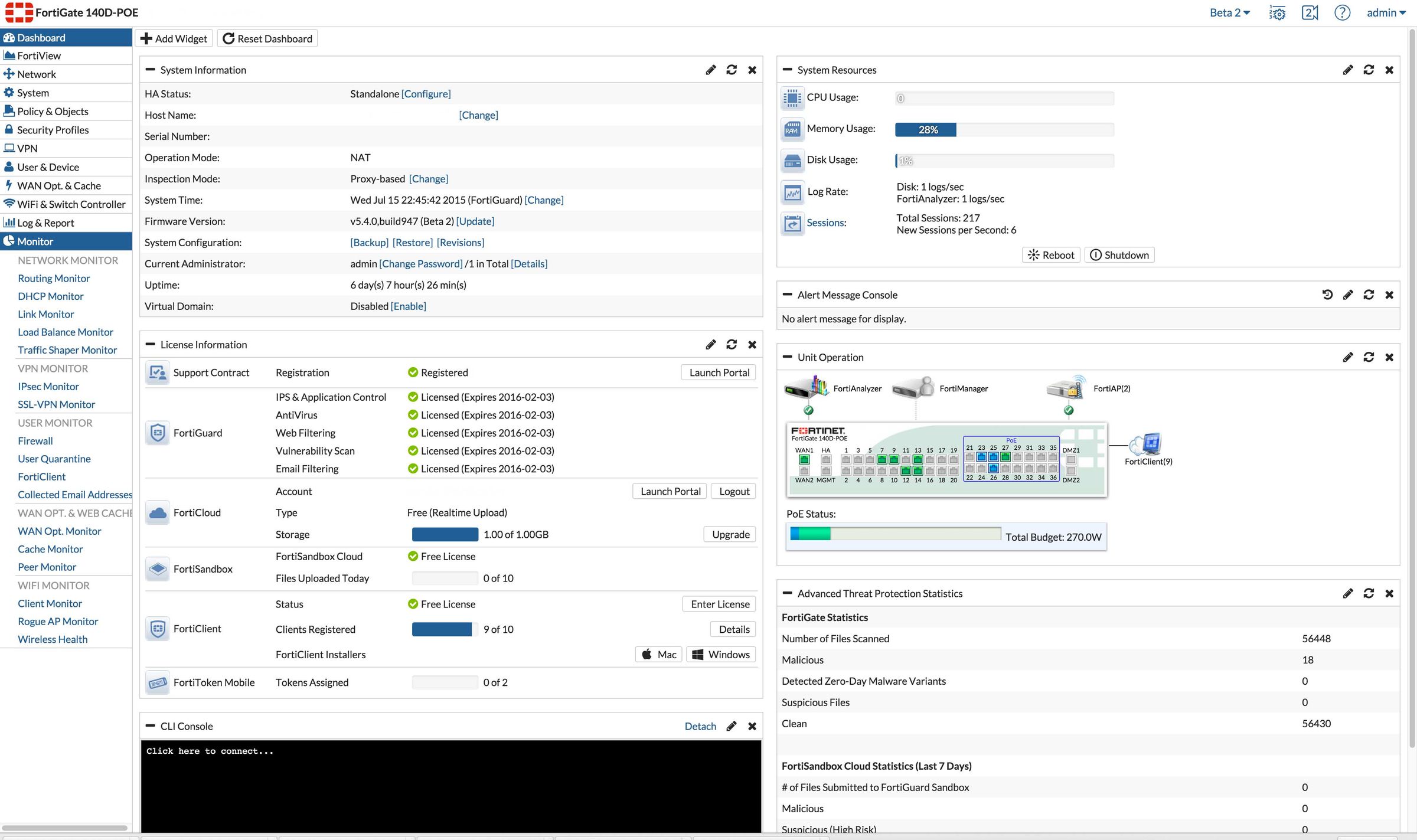This screenshot has height=840, width=1417.
Task: Refresh the System Resources widget
Action: [1369, 70]
